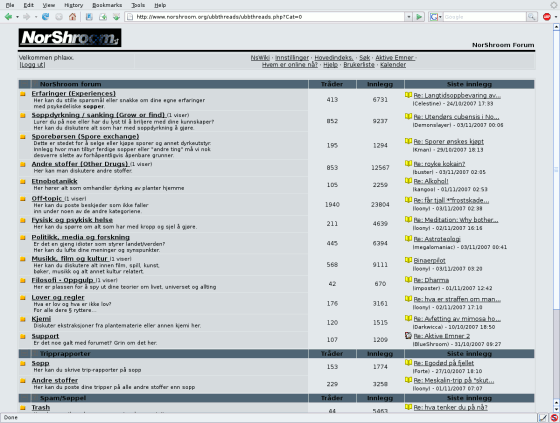Click the vertical scrollbar down arrow
Screen dimensions: 560x423
(556, 409)
